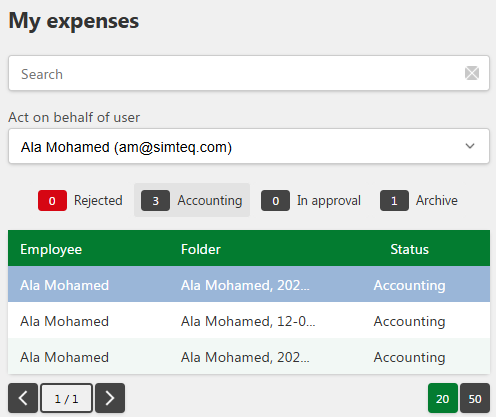
Task: Open the Act on behalf of user combo box
Action: 249,146
